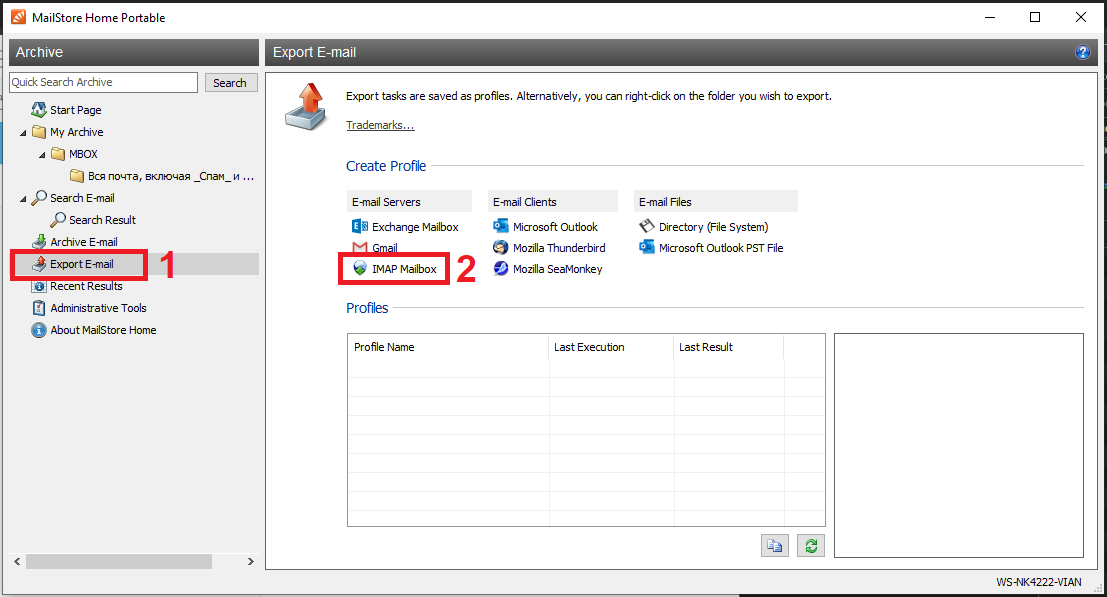The width and height of the screenshot is (1107, 597).
Task: Click the sidebar scrollbar left arrow
Action: click(17, 562)
